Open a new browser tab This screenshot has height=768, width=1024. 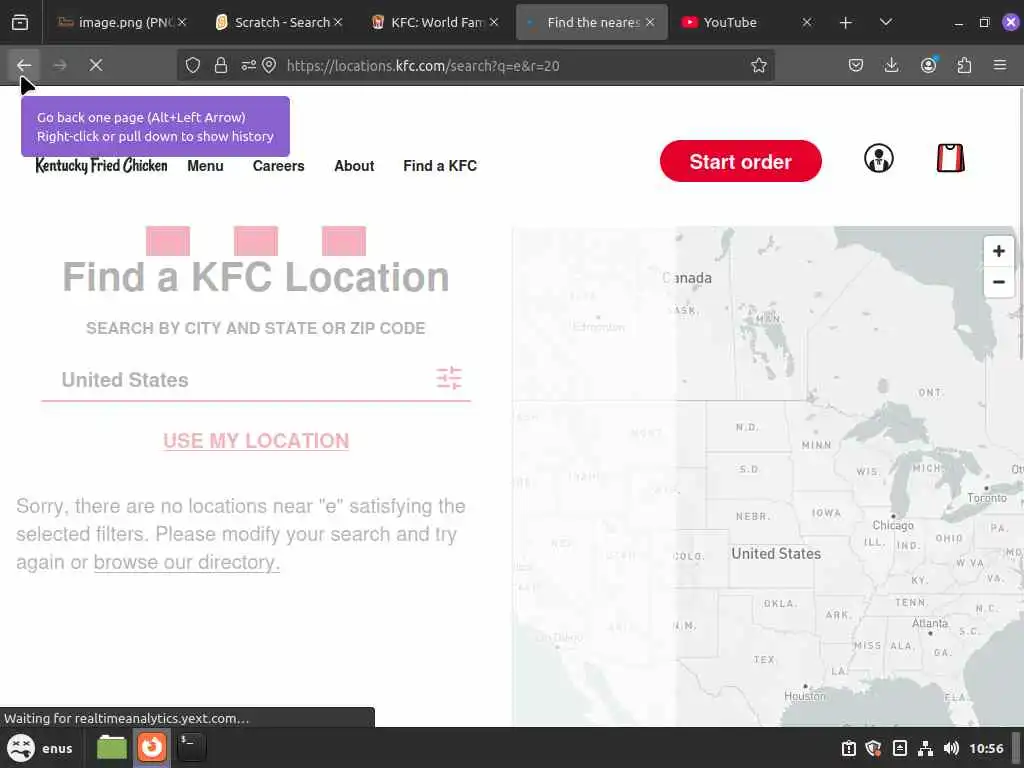845,23
